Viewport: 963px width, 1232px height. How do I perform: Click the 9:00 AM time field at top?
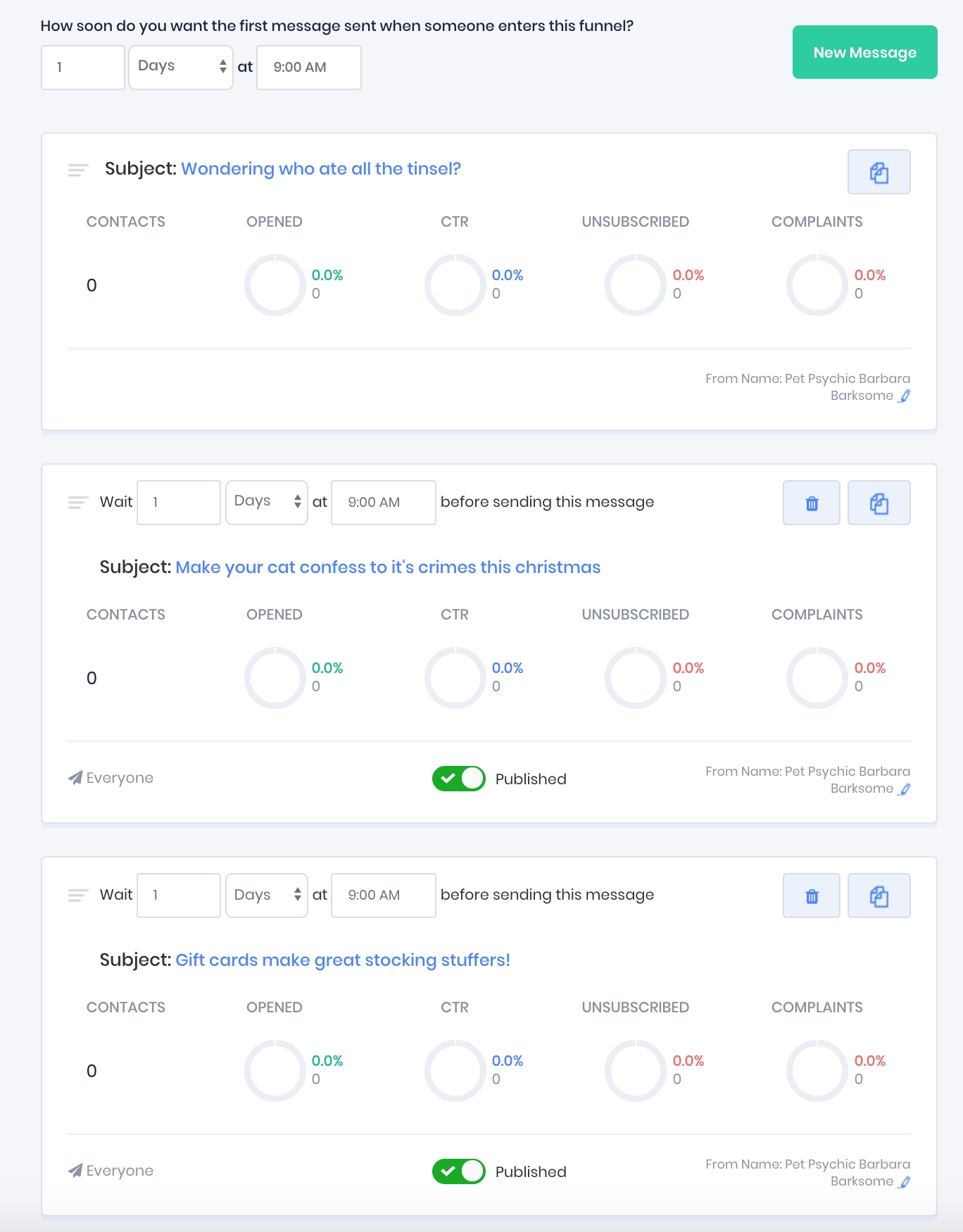point(308,68)
